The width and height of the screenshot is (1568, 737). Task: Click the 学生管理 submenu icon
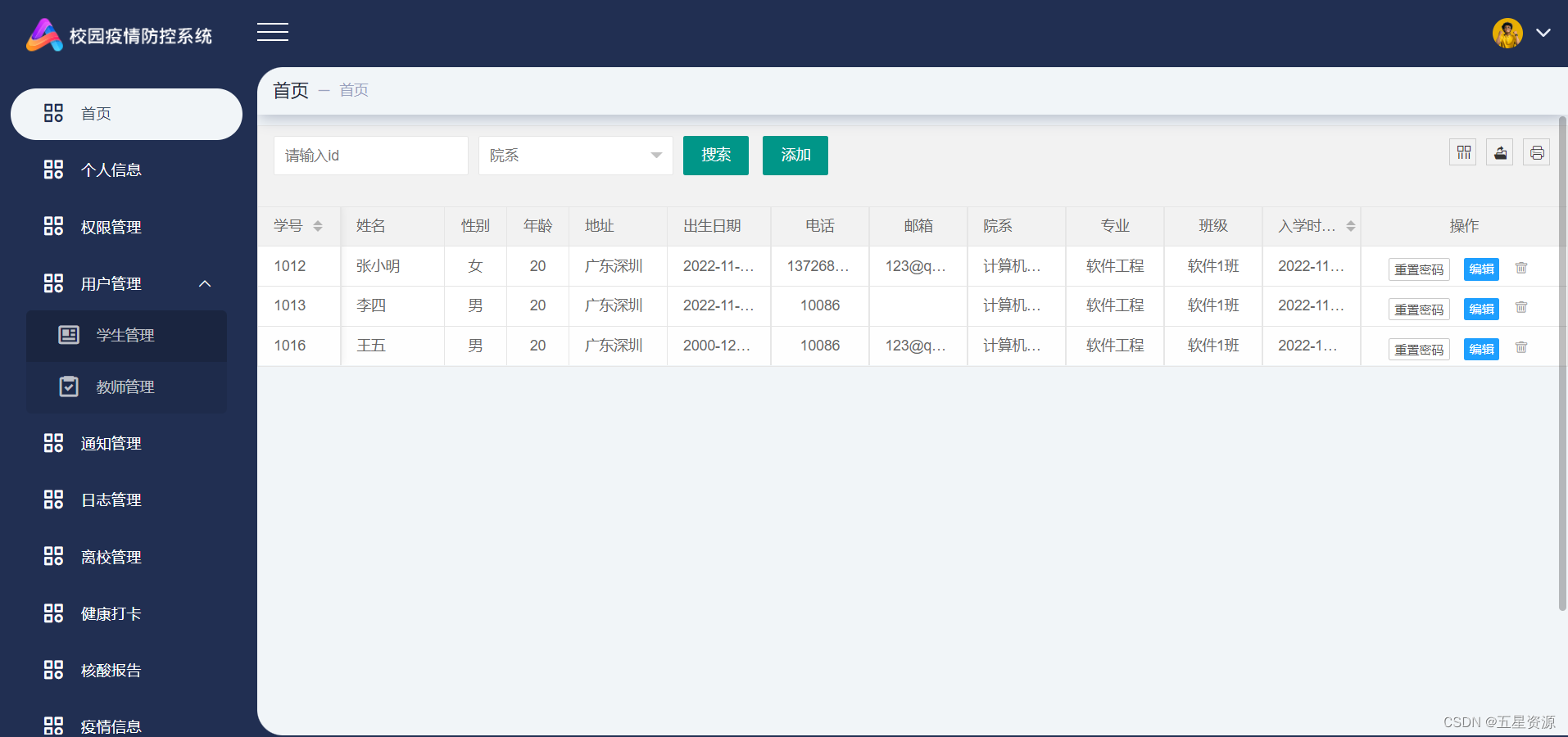click(69, 334)
